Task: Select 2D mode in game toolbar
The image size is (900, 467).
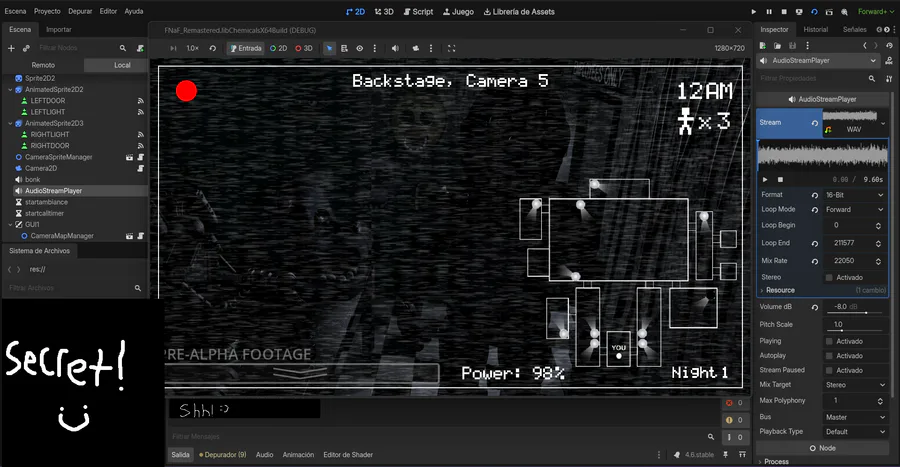Action: [x=278, y=49]
